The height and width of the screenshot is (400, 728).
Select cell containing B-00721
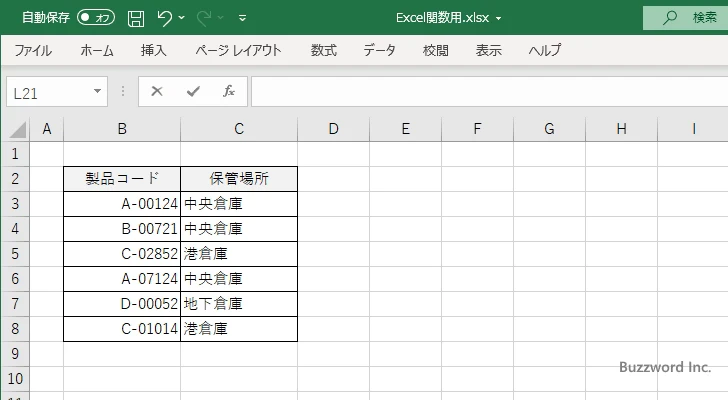[x=122, y=229]
